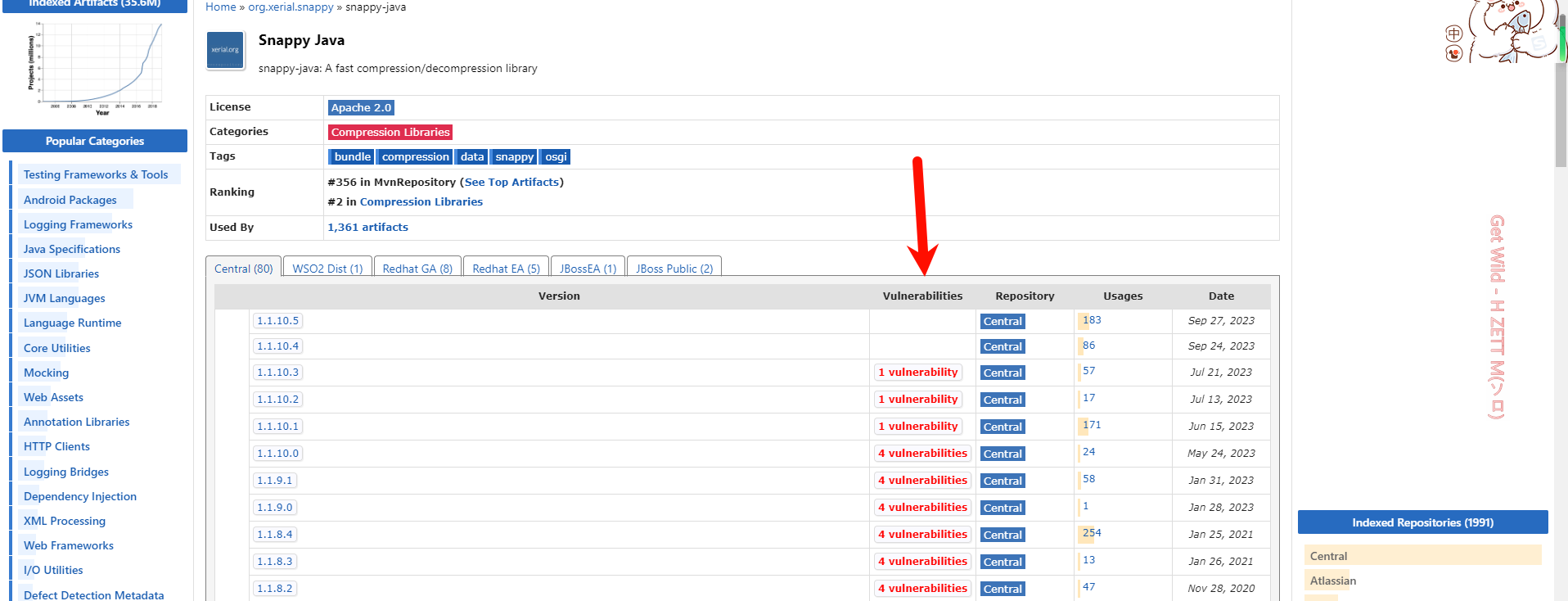Switch to the Redhat GA (8) tab
Screen dimensions: 1568x601
click(x=417, y=268)
